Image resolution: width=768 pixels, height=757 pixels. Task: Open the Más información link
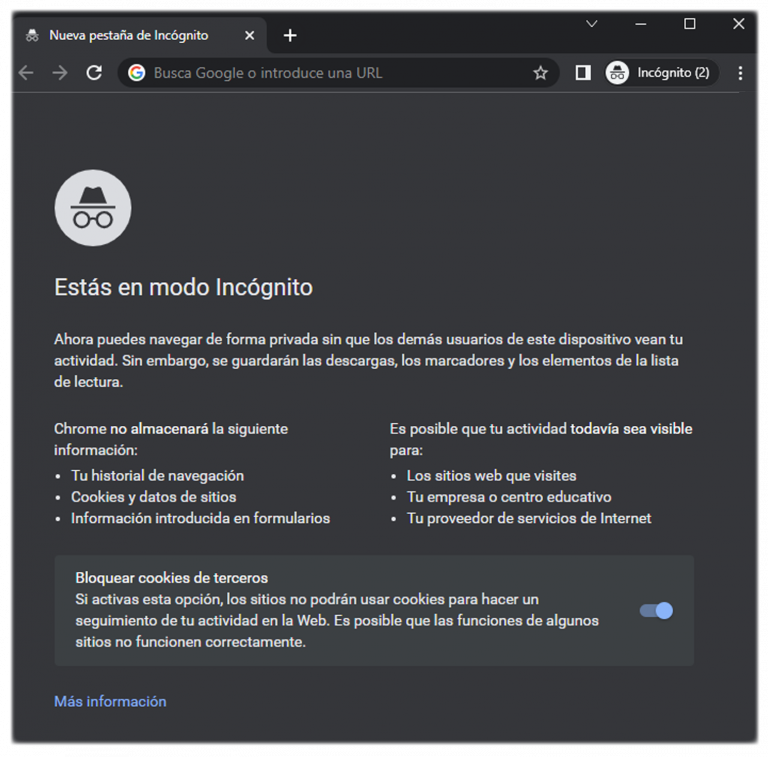tap(110, 701)
